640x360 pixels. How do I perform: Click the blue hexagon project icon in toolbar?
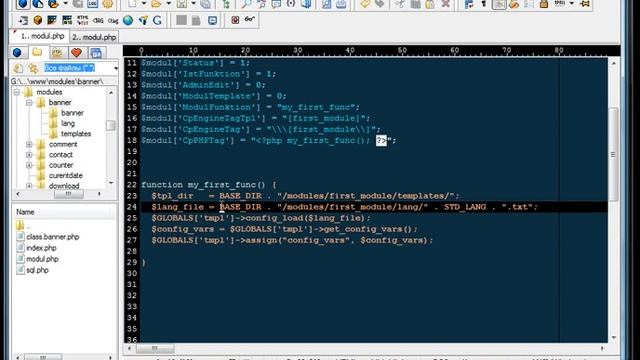click(23, 4)
